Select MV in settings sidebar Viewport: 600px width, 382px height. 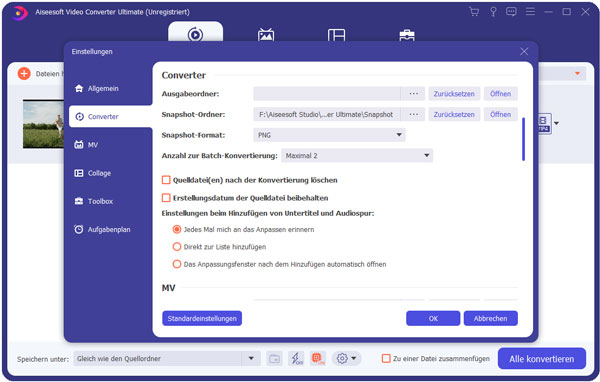click(86, 145)
